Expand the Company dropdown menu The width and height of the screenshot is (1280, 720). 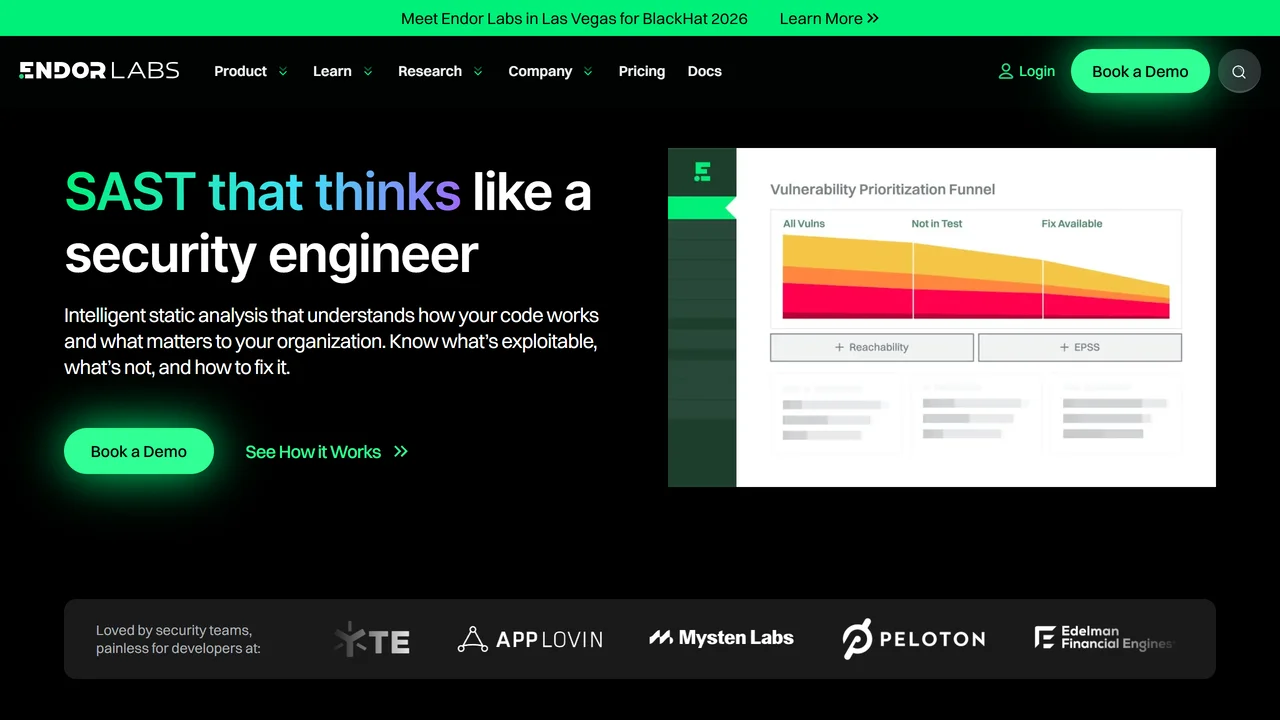click(550, 71)
